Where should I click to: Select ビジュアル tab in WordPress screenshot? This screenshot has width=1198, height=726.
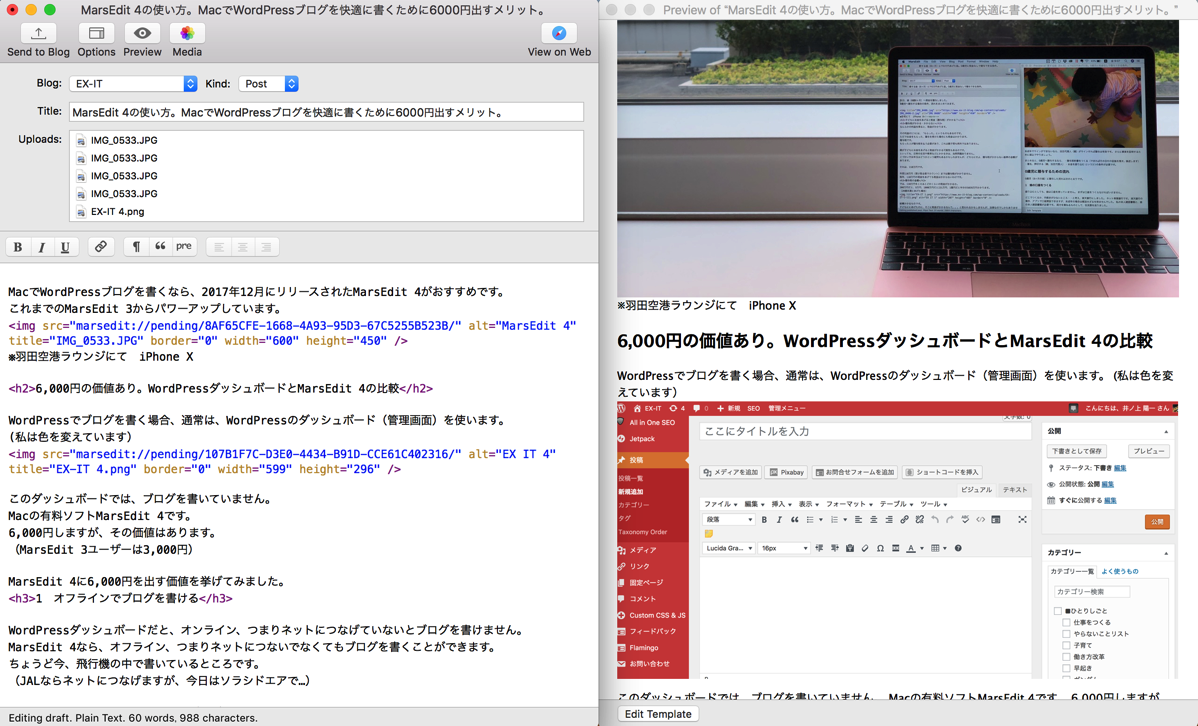(976, 490)
